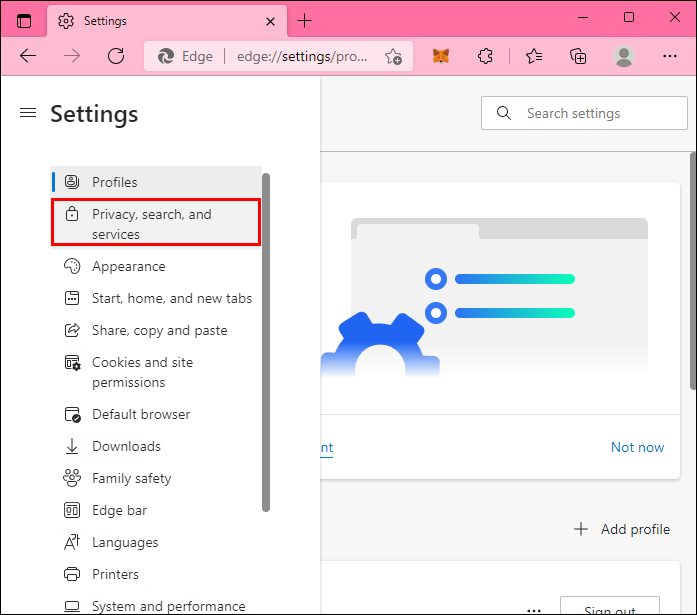Viewport: 697px width, 615px height.
Task: Open the Collections icon
Action: click(578, 56)
